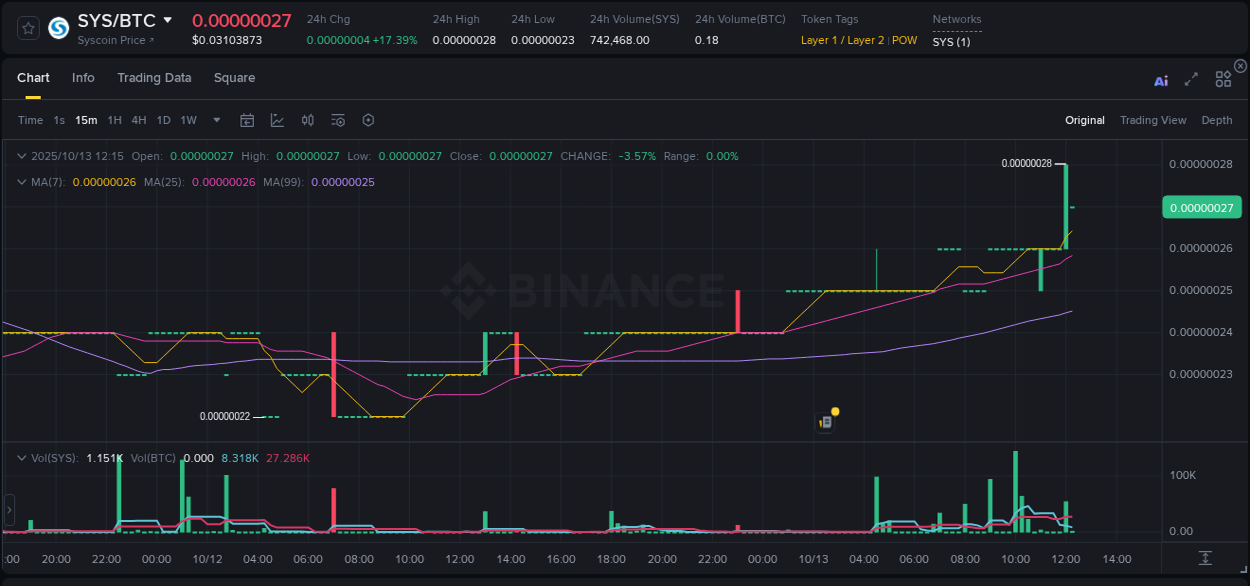Open the calendar date-range picker
The height and width of the screenshot is (586, 1250).
[x=247, y=120]
